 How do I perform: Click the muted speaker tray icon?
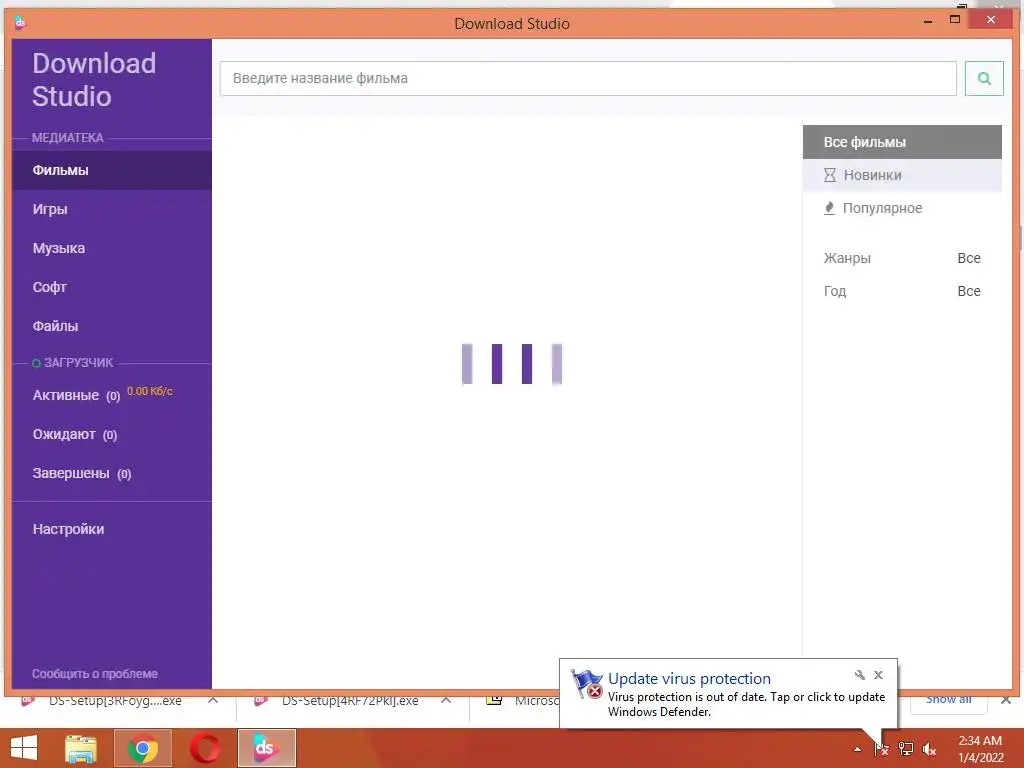point(929,749)
